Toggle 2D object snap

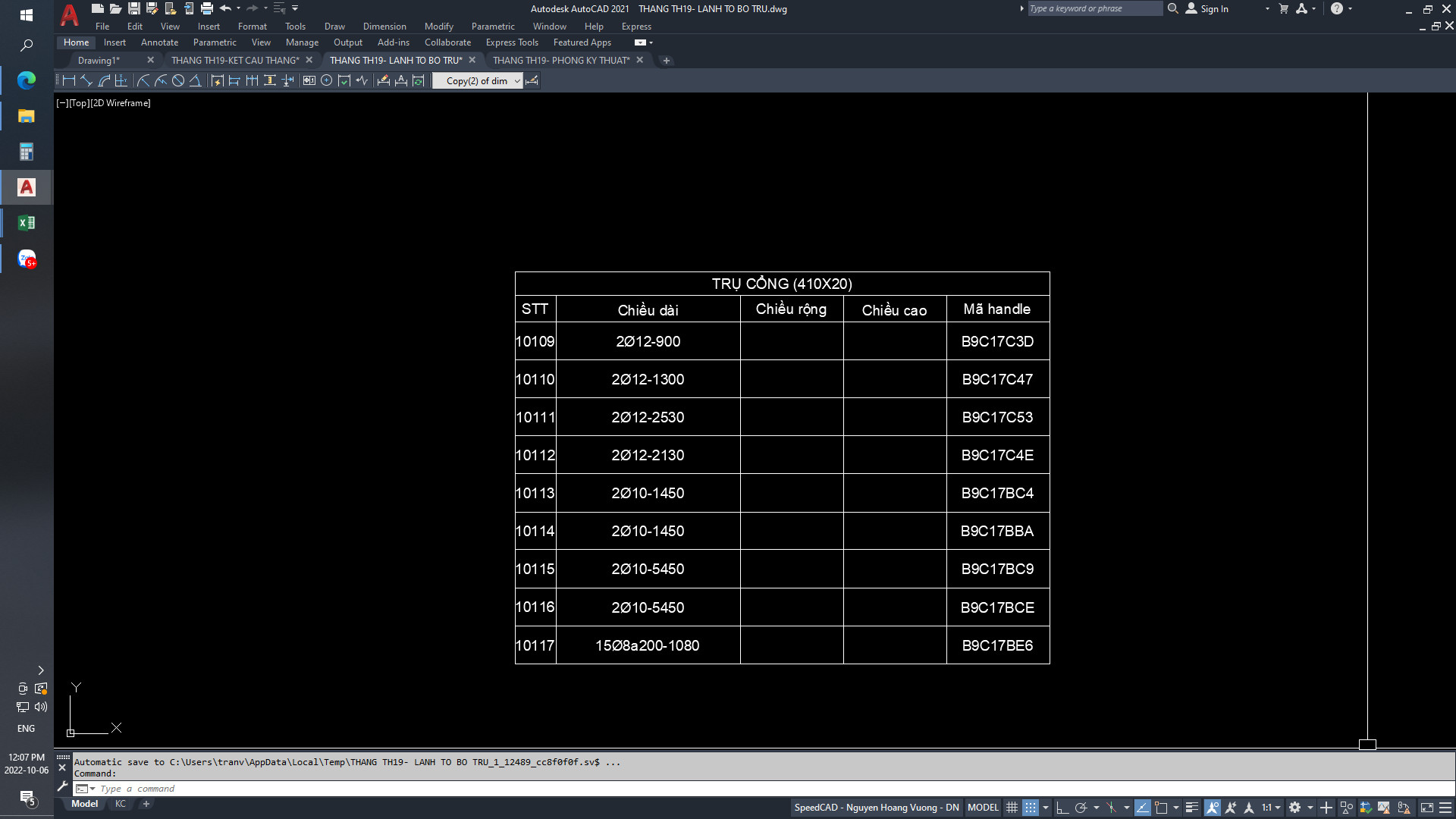[x=1161, y=808]
